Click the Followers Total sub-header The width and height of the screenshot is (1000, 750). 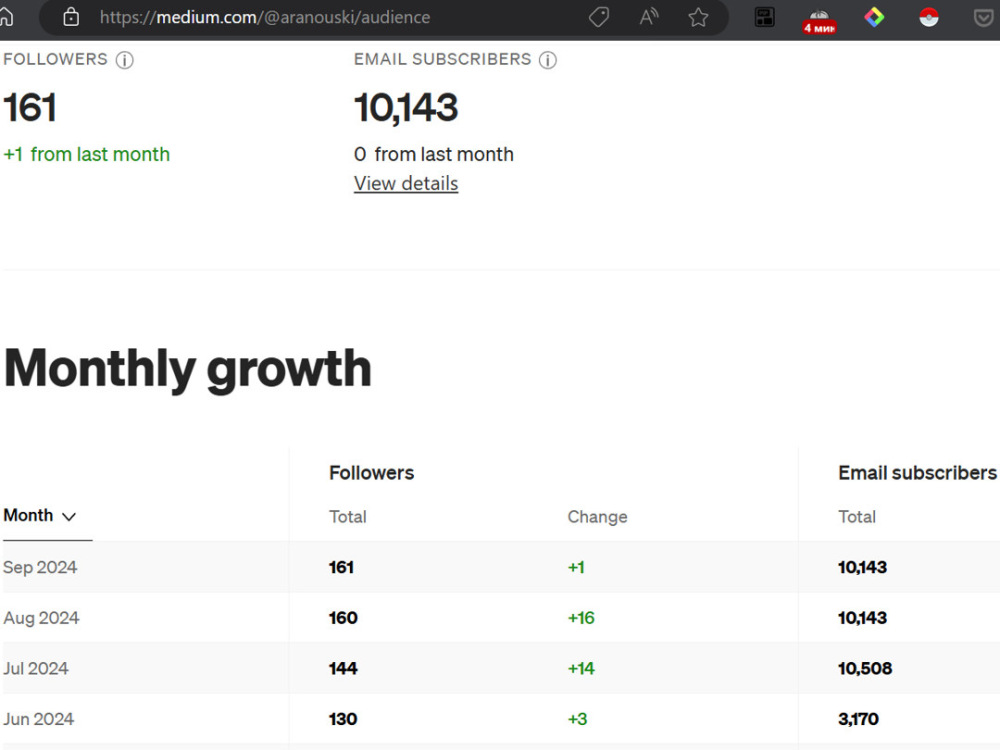coord(348,517)
